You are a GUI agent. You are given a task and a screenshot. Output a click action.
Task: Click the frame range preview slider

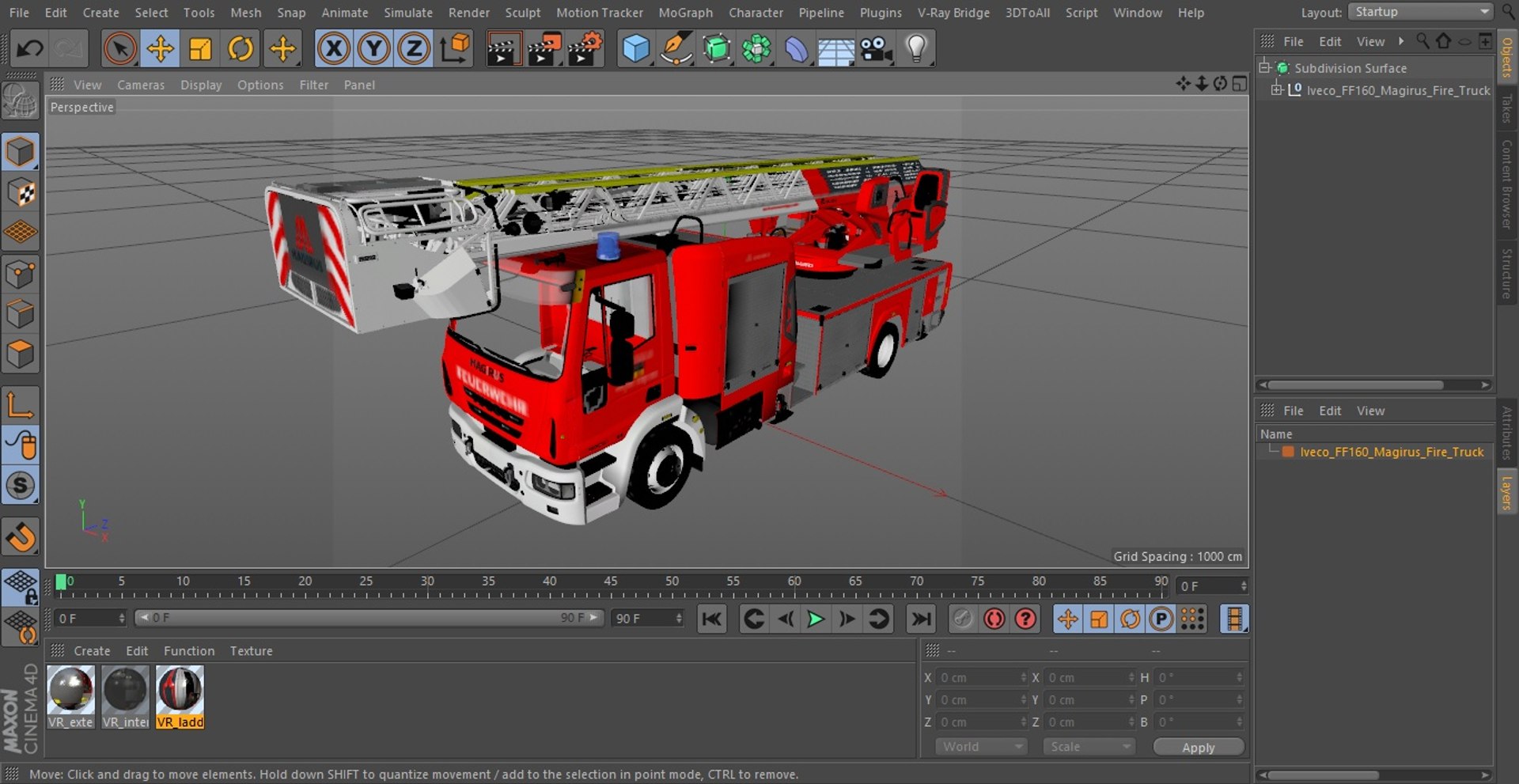coord(369,618)
